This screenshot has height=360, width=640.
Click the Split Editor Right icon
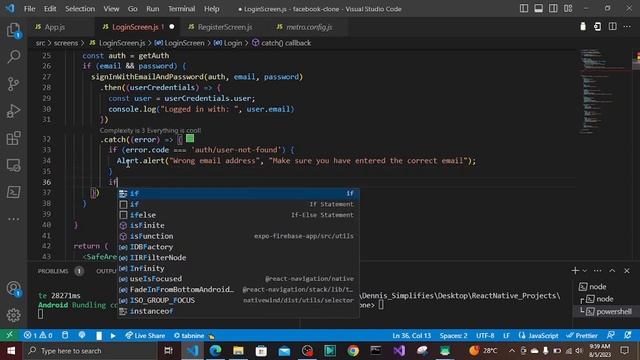(x=612, y=27)
